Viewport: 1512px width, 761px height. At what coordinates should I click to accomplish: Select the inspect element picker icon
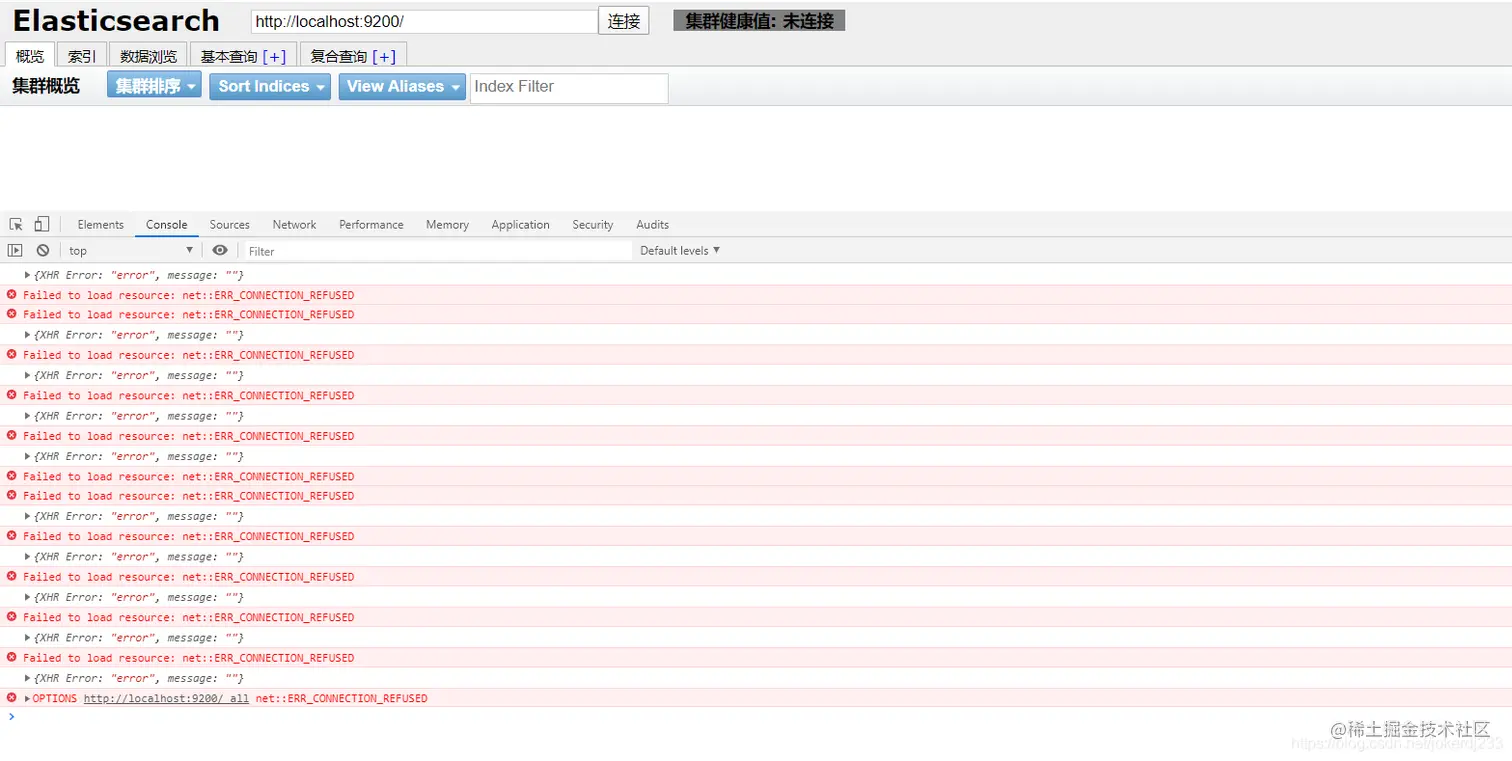[x=16, y=224]
